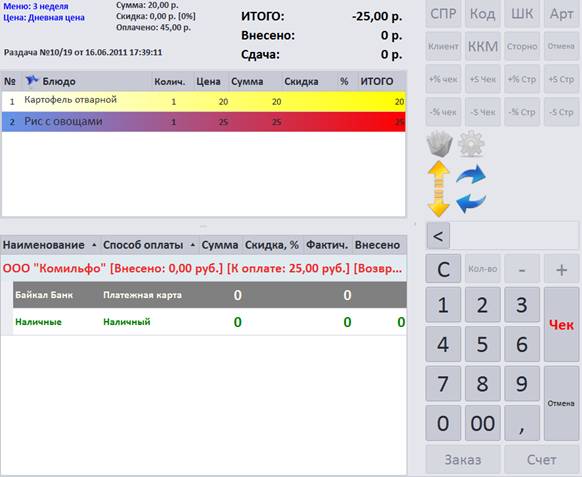Select the Байкал Банк payment row
Screen dimensions: 582x477
[x=210, y=295]
